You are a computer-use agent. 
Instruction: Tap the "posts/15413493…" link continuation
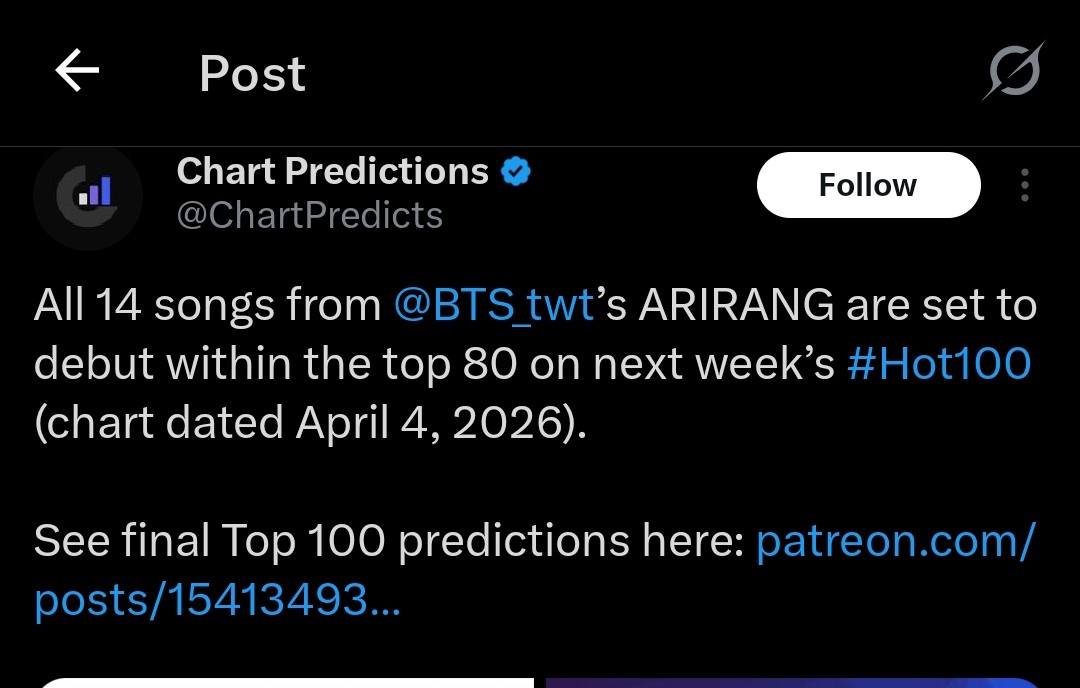pyautogui.click(x=217, y=599)
